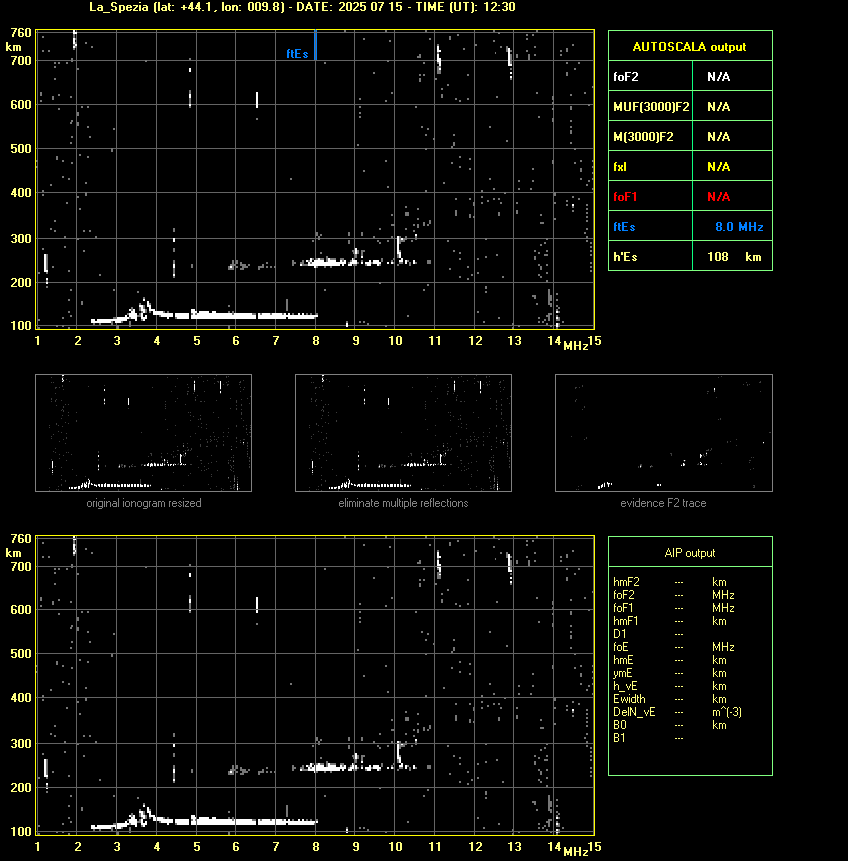The width and height of the screenshot is (848, 861).
Task: Click the hmF1 row in AIP output
Action: [670, 621]
